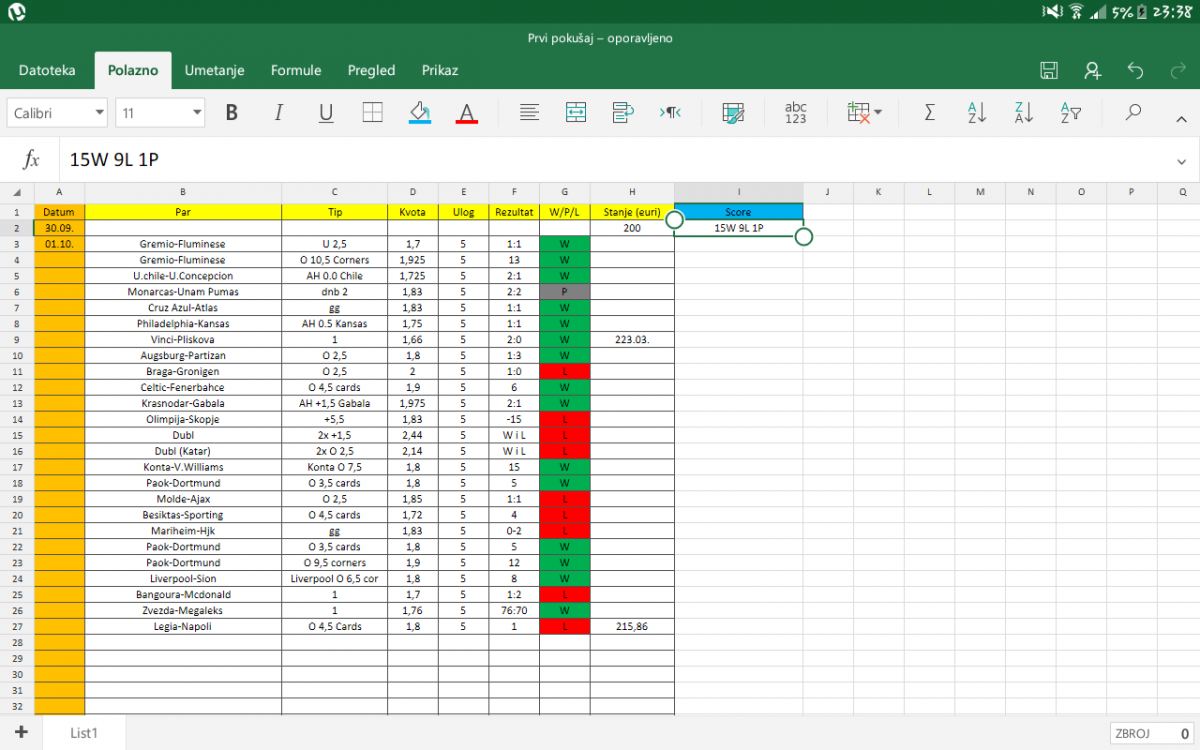
Task: Select the Legia-Napoli cell
Action: coord(183,627)
